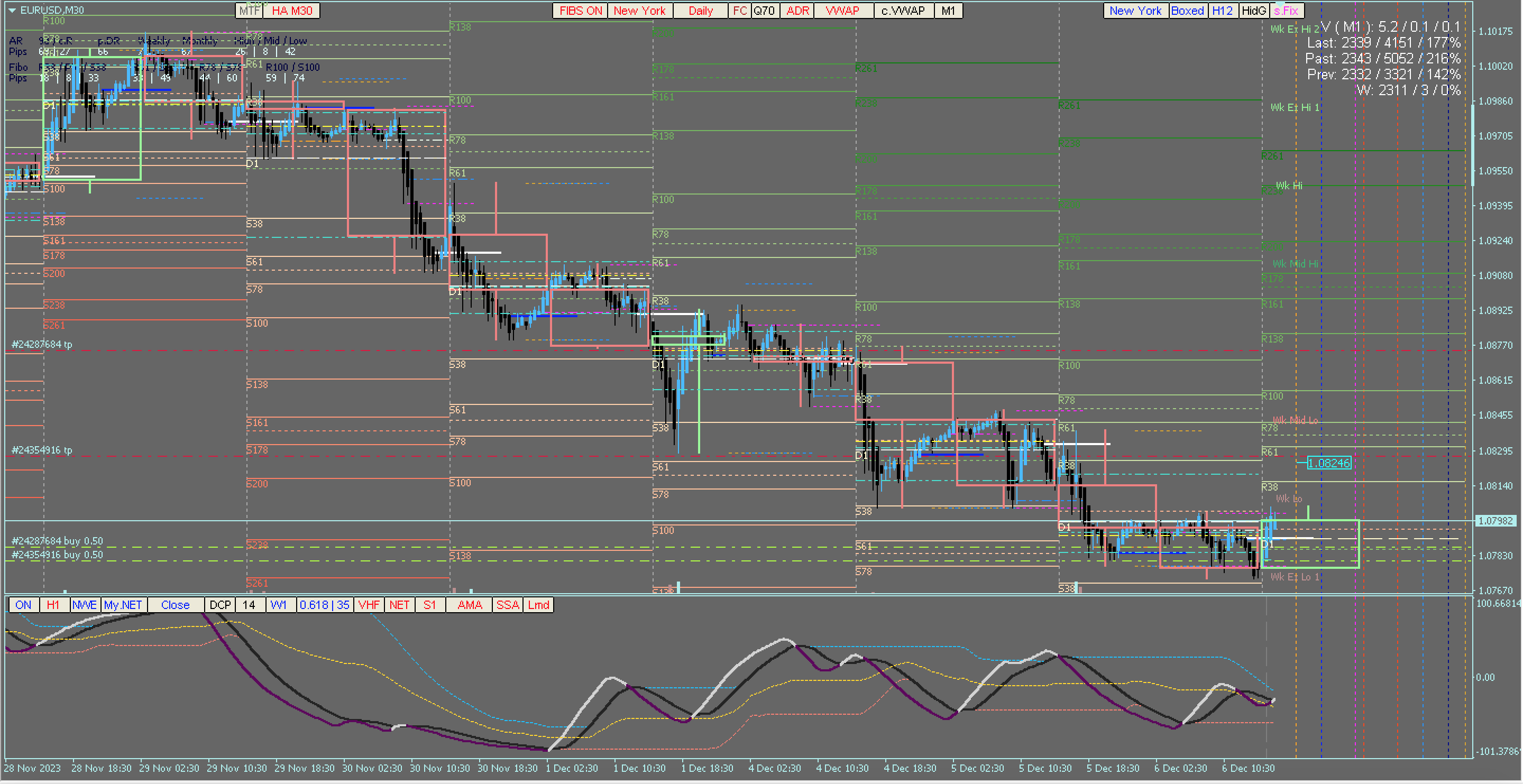
Task: Open the EURUSD,M30 chart dropdown arrow
Action: pos(12,10)
